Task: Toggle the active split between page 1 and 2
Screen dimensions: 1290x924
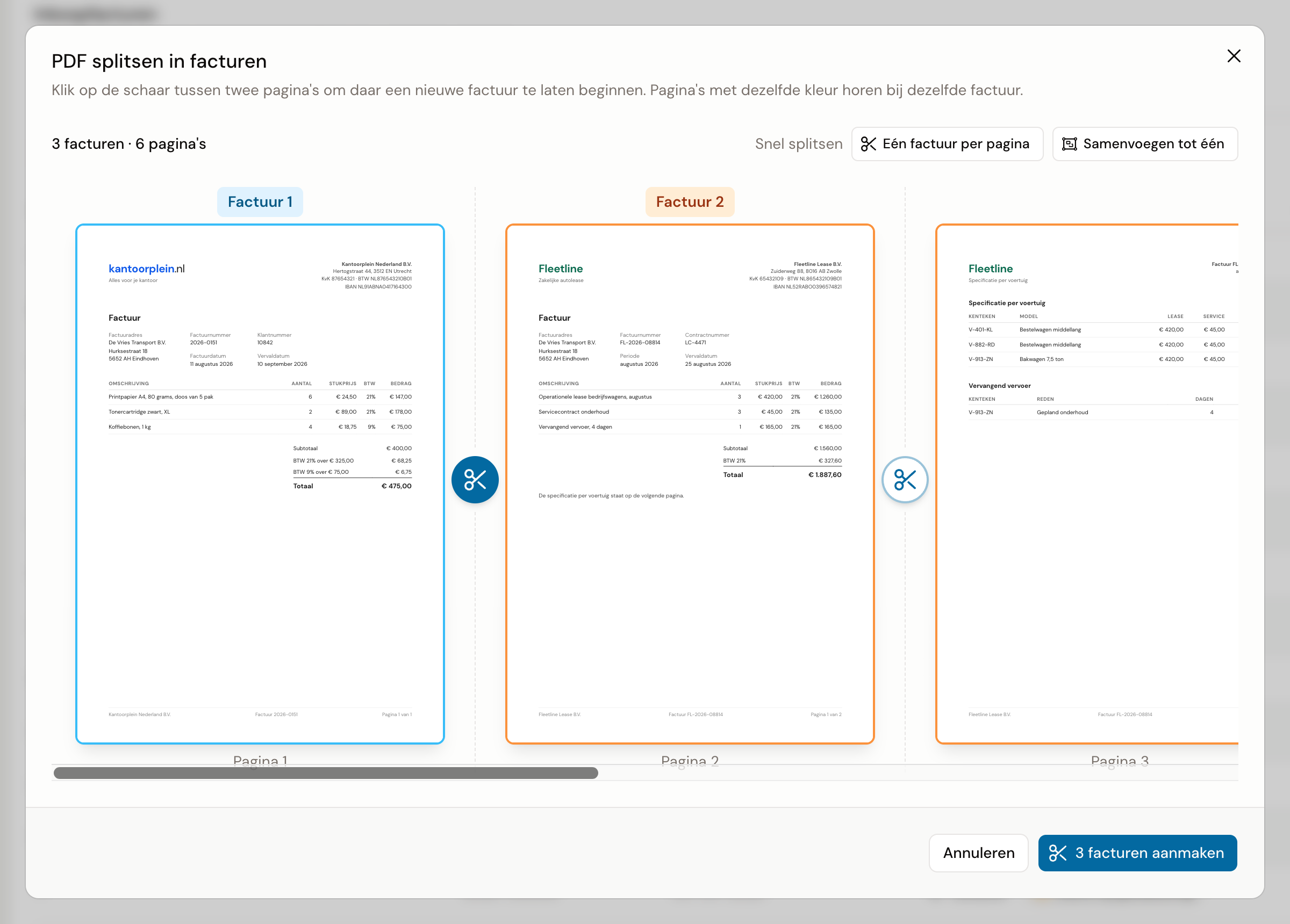Action: (x=475, y=479)
